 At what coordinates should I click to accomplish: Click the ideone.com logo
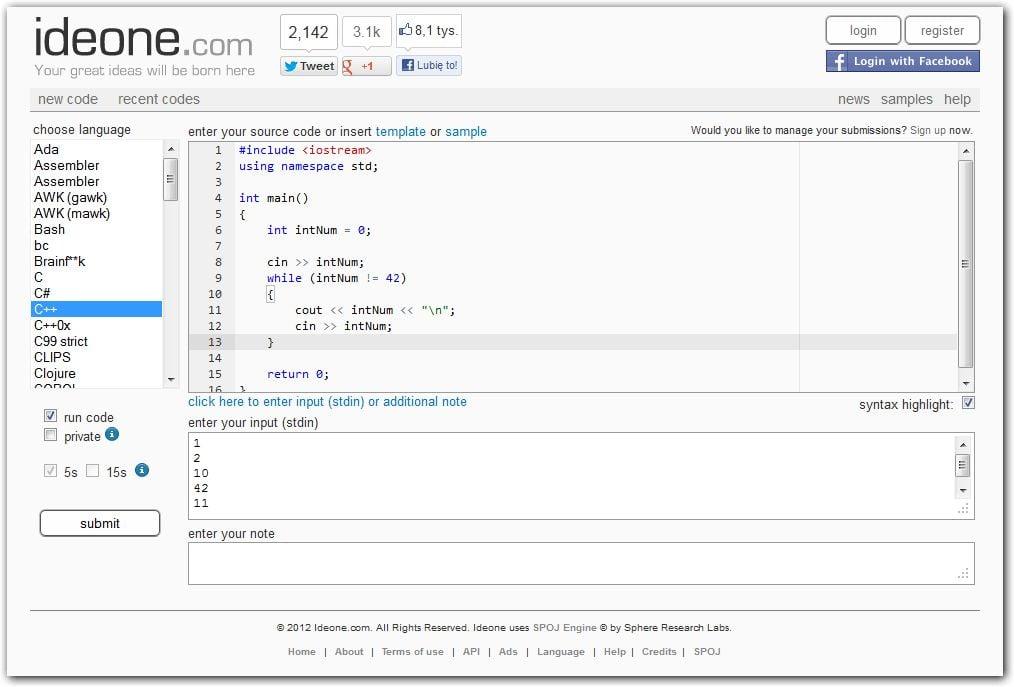(x=143, y=41)
